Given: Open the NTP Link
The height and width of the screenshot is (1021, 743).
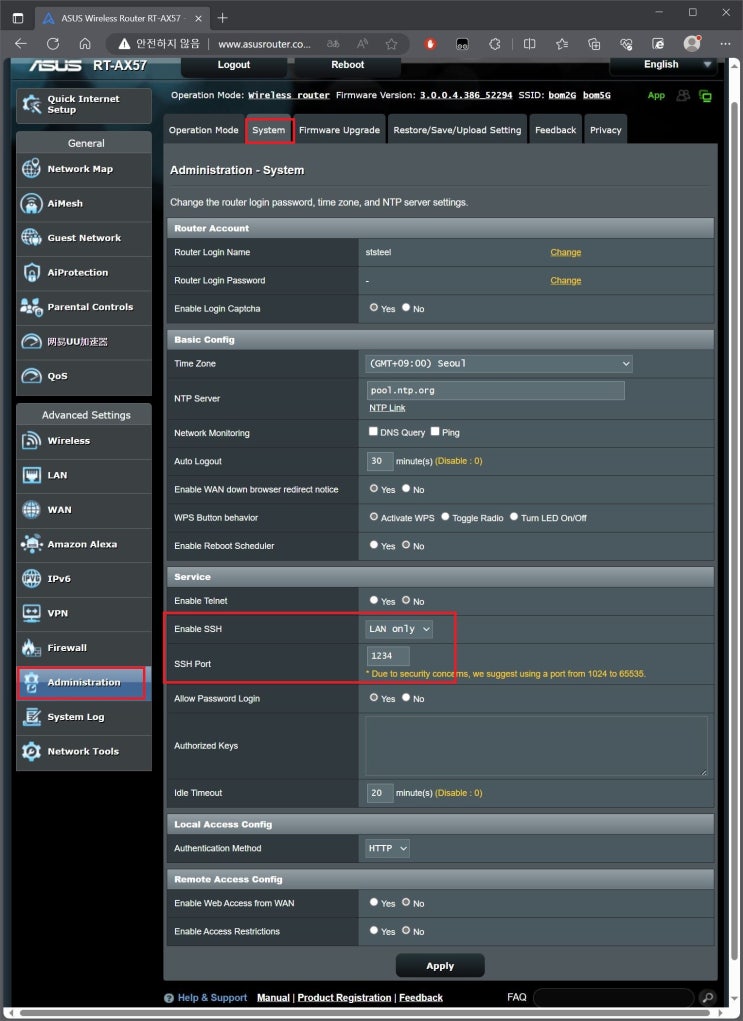Looking at the screenshot, I should (x=387, y=408).
